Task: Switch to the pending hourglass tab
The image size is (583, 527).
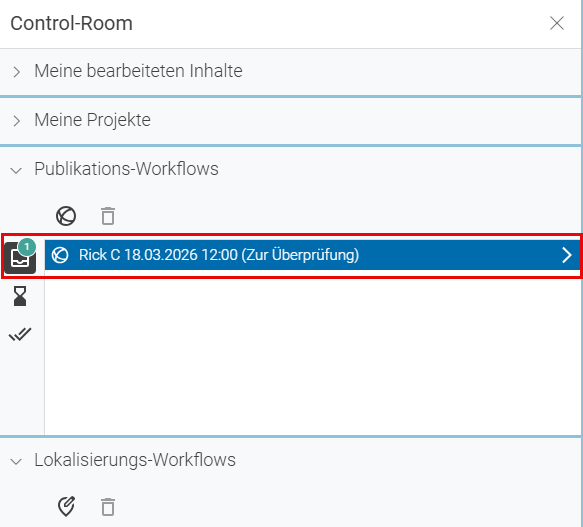Action: (x=20, y=296)
